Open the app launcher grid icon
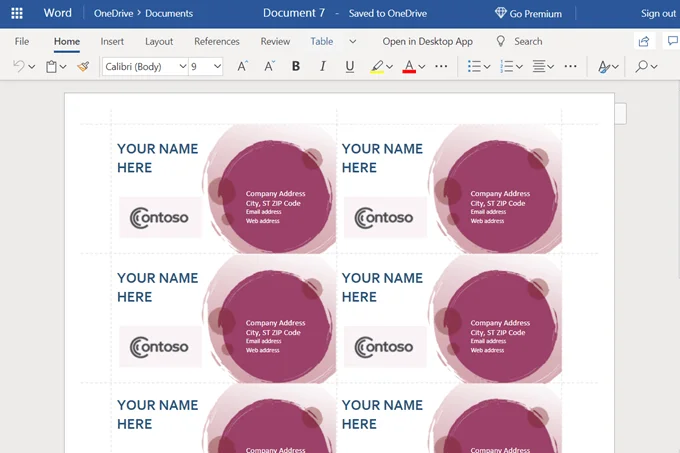Image resolution: width=680 pixels, height=453 pixels. [x=17, y=13]
